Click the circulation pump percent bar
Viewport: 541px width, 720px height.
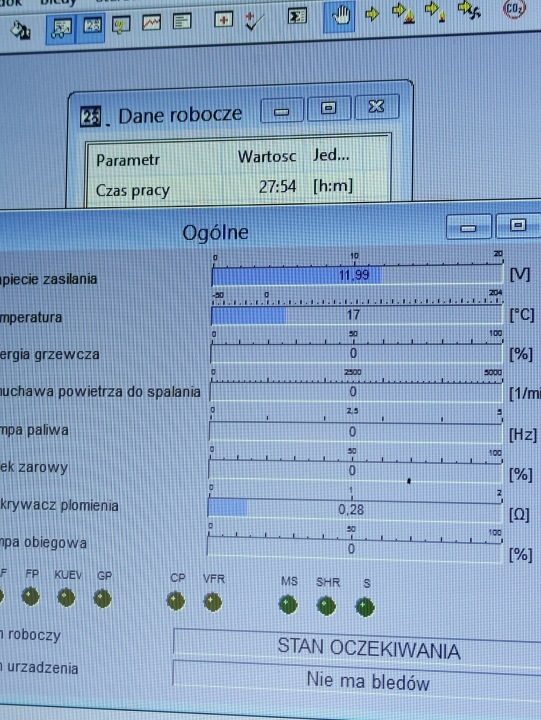coord(355,549)
